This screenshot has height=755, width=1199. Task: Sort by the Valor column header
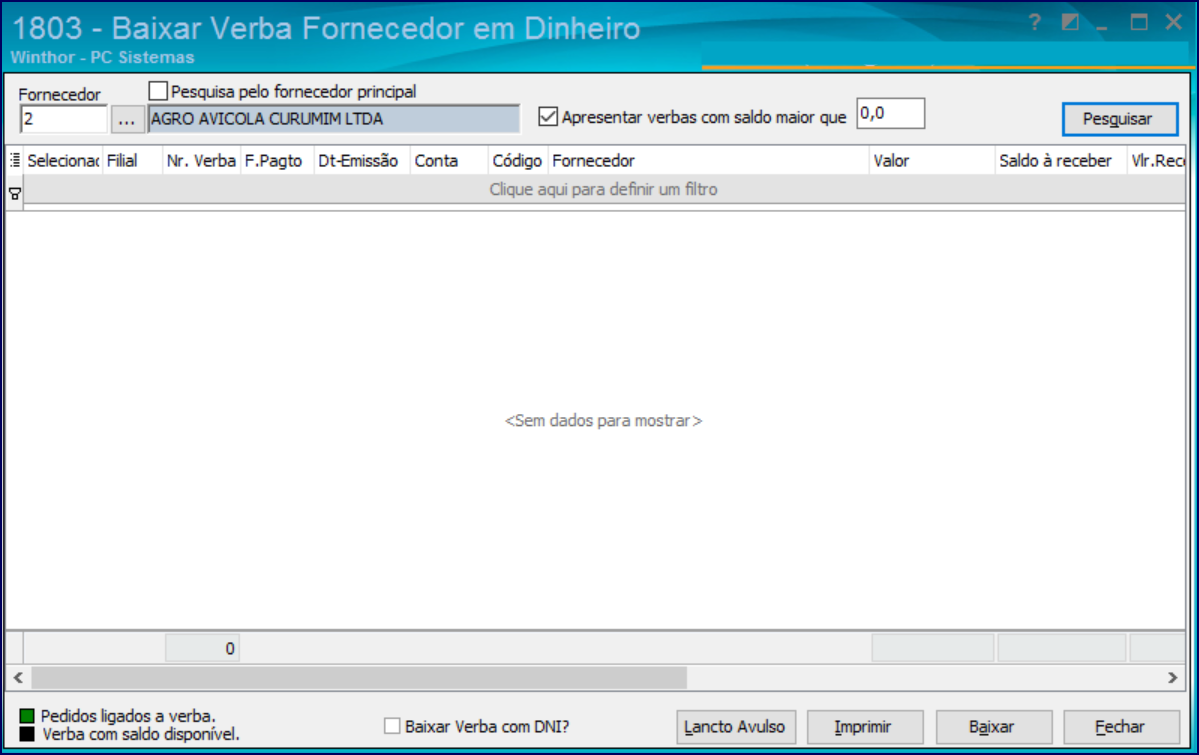pyautogui.click(x=931, y=161)
